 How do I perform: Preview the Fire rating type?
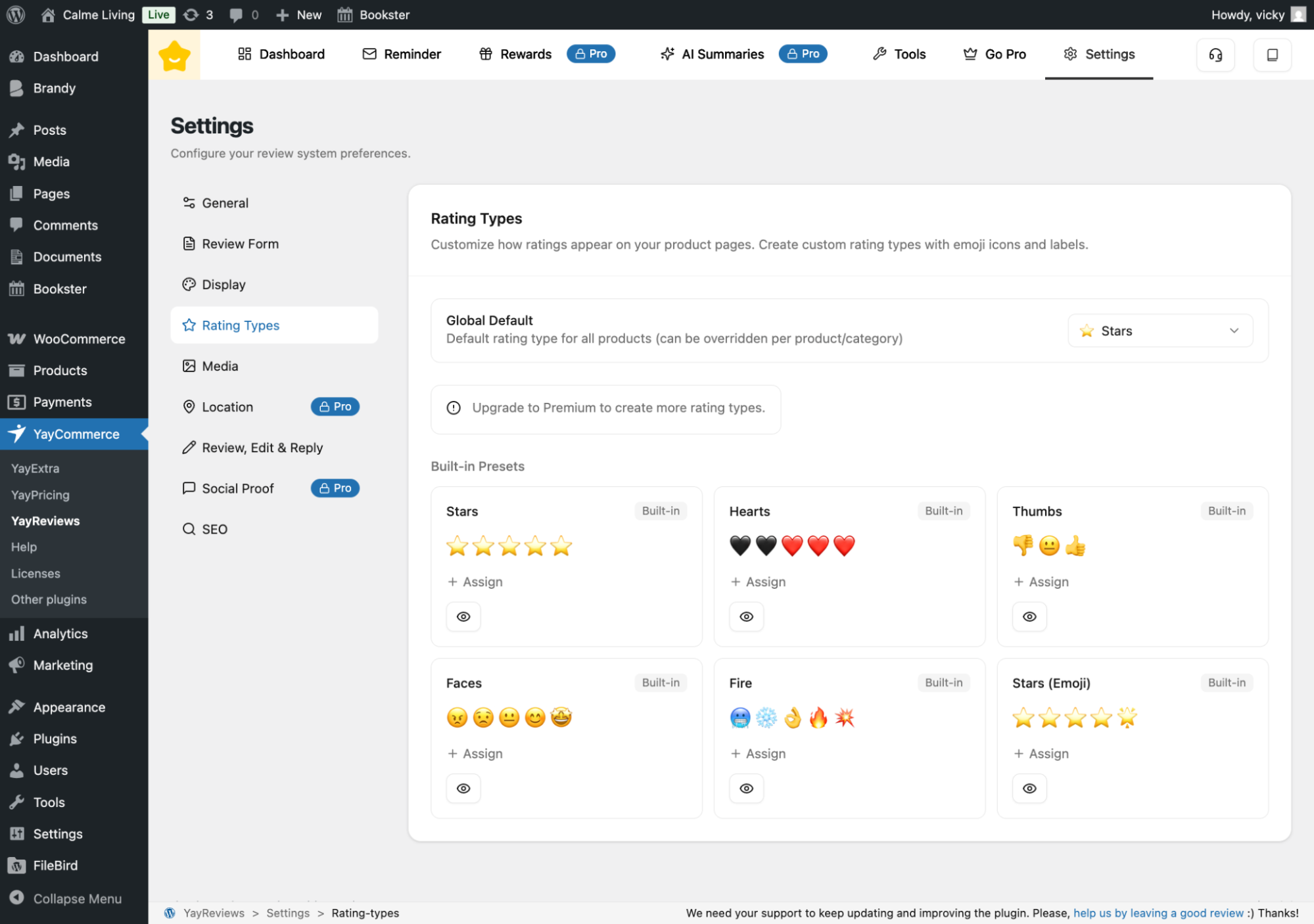[x=746, y=788]
